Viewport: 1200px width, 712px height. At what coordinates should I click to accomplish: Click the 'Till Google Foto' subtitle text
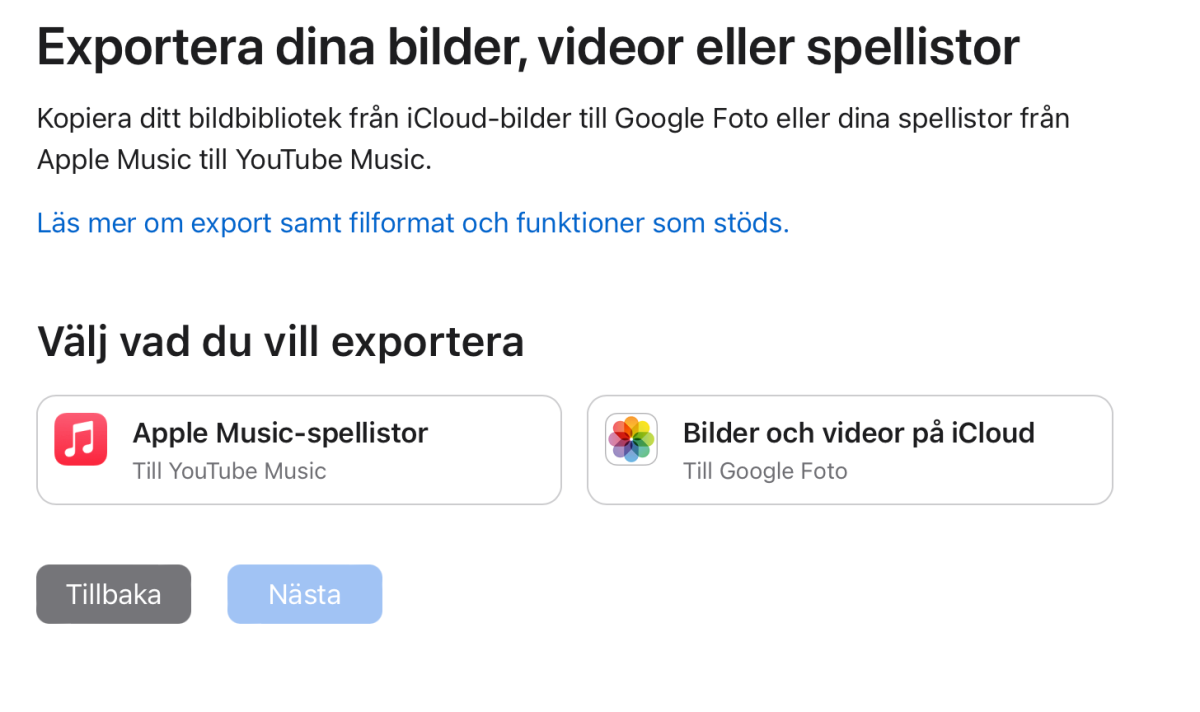[x=766, y=470]
